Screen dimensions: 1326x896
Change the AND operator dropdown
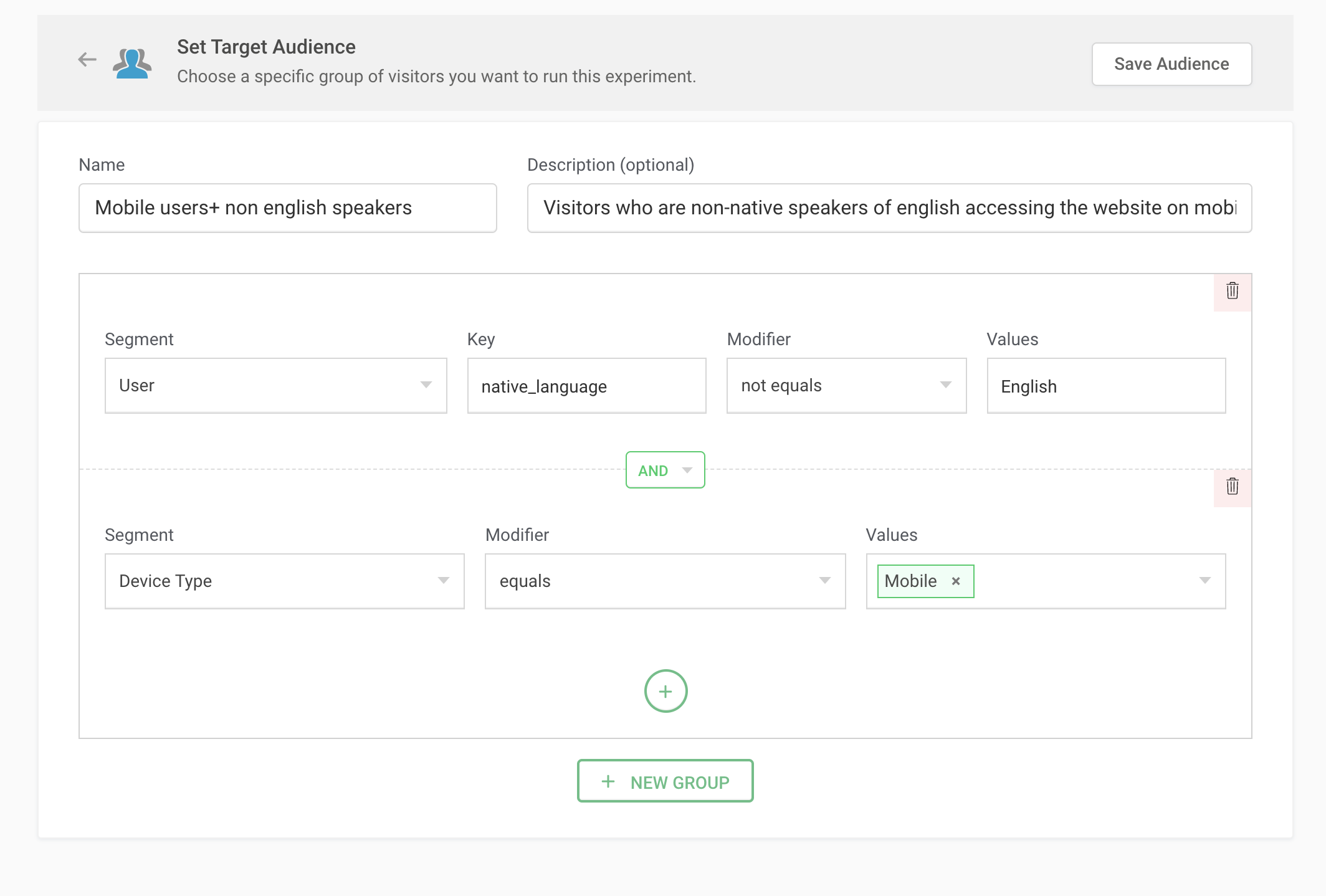665,470
